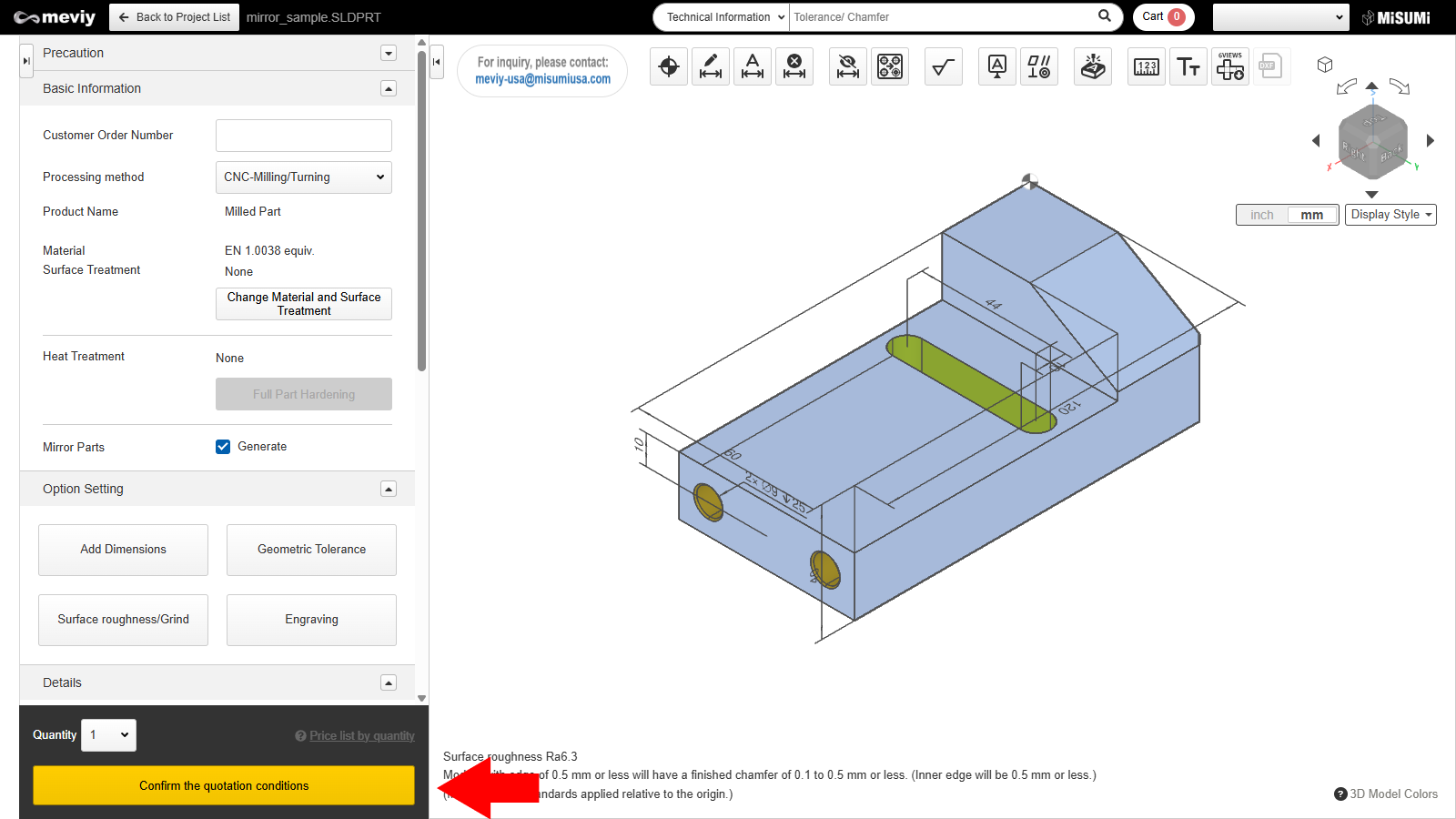
Task: Switch units to mm
Action: point(1311,215)
